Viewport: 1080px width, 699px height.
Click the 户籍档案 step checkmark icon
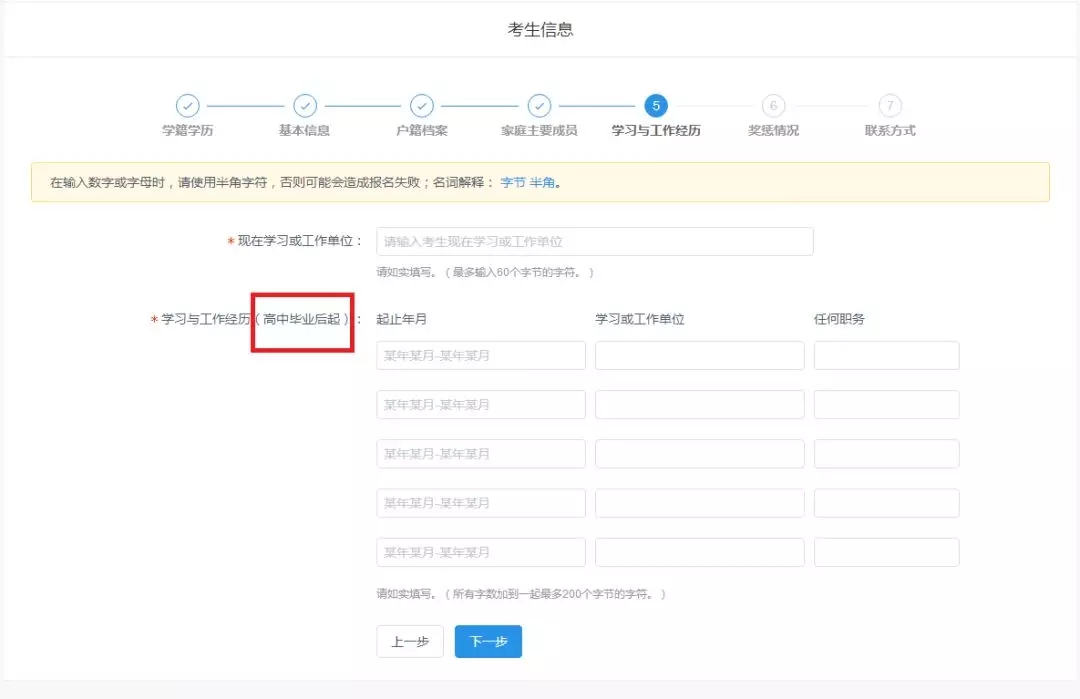point(422,106)
